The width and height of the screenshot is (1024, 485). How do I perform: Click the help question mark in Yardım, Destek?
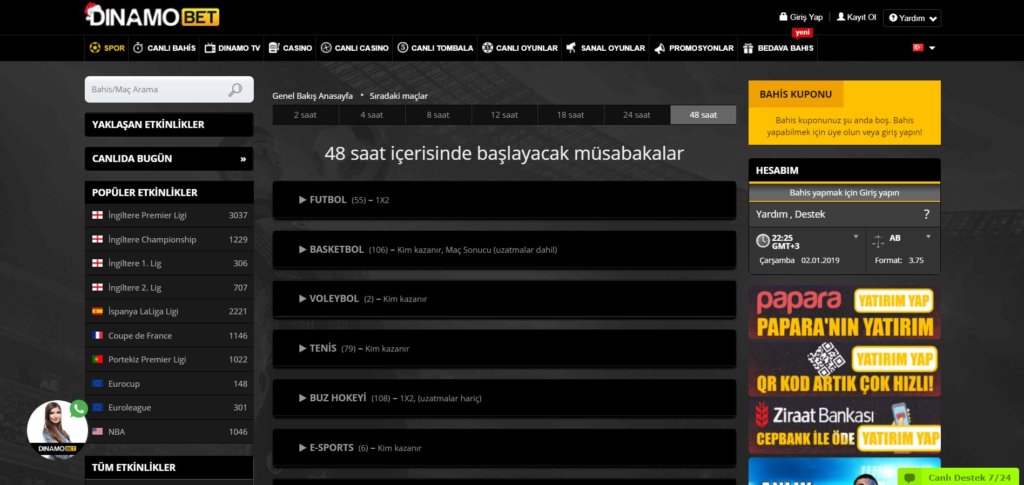926,214
